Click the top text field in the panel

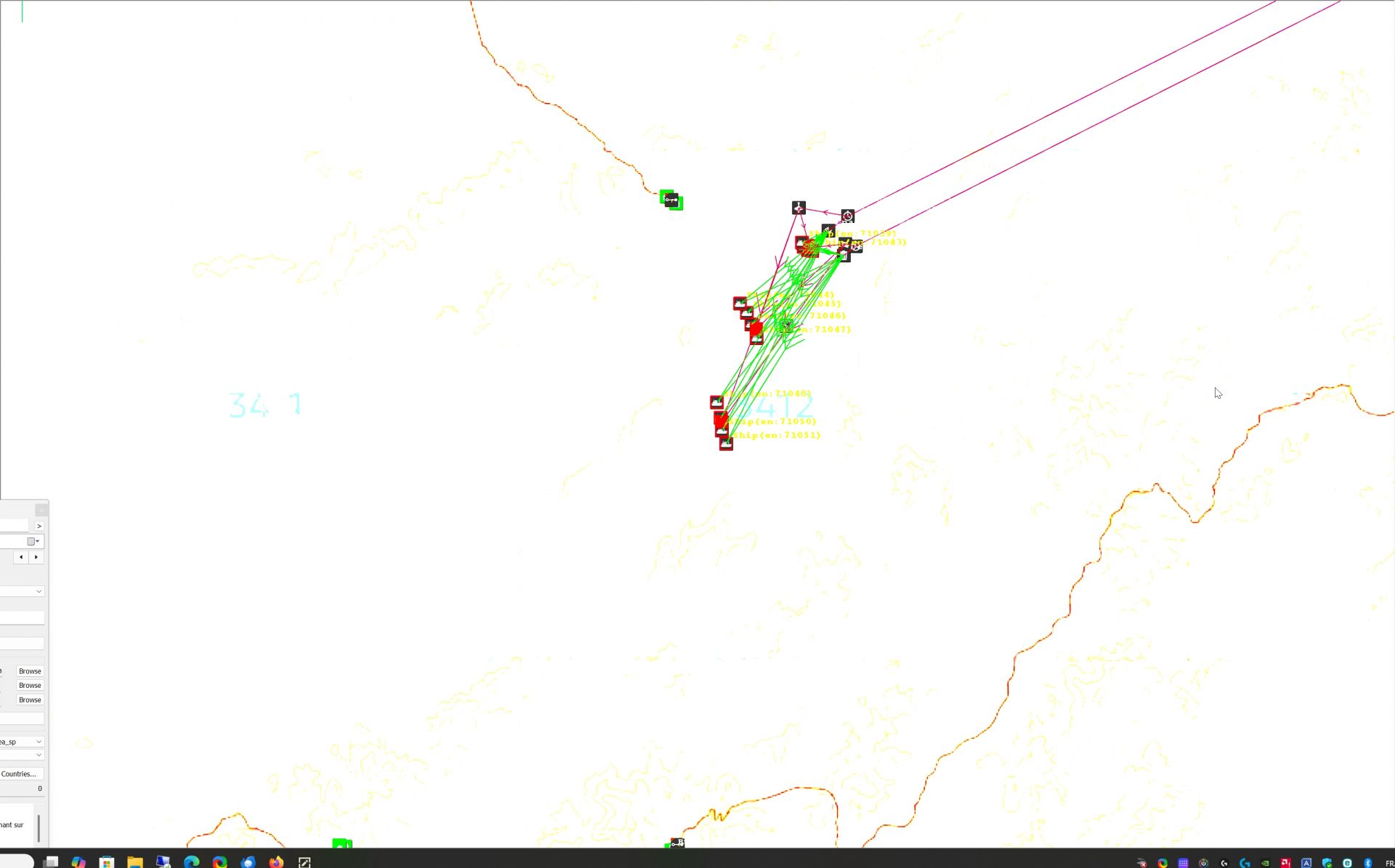coord(15,526)
